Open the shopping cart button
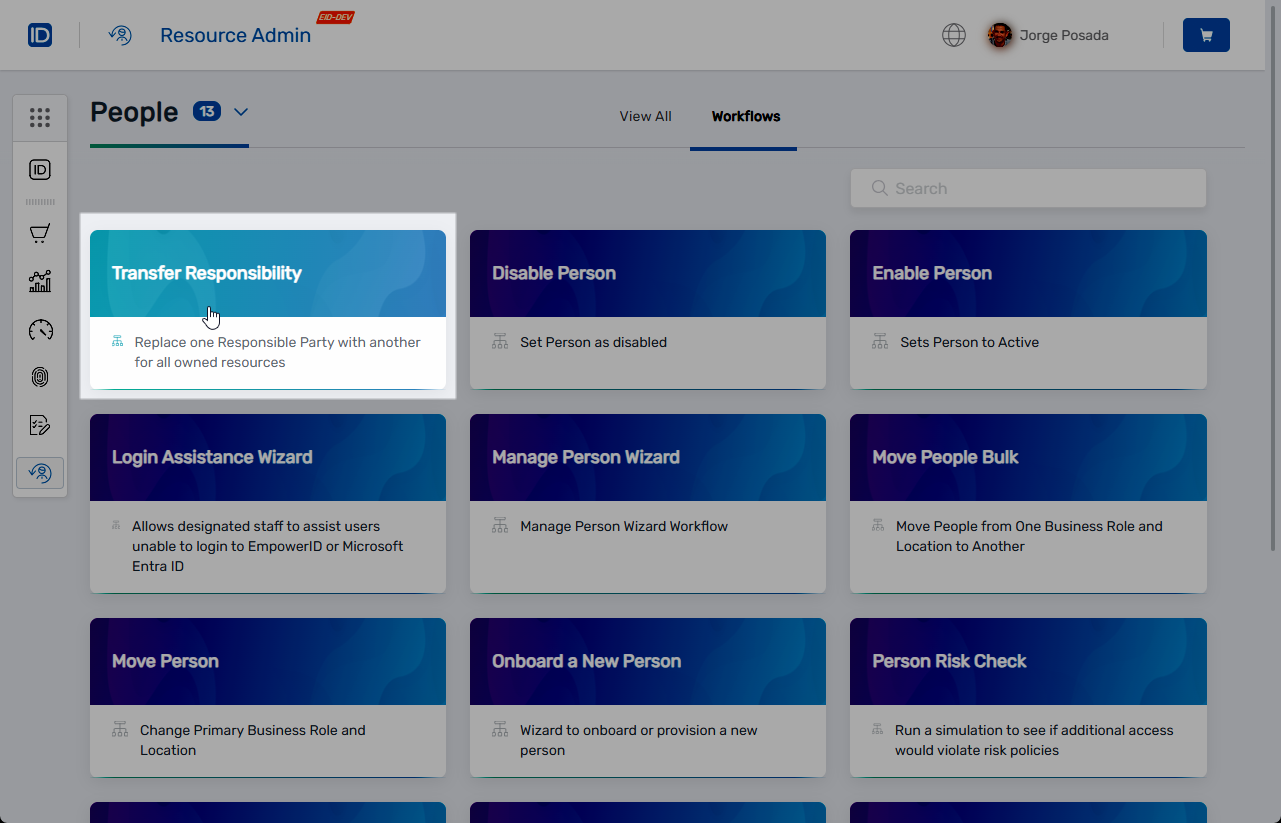 point(1206,35)
